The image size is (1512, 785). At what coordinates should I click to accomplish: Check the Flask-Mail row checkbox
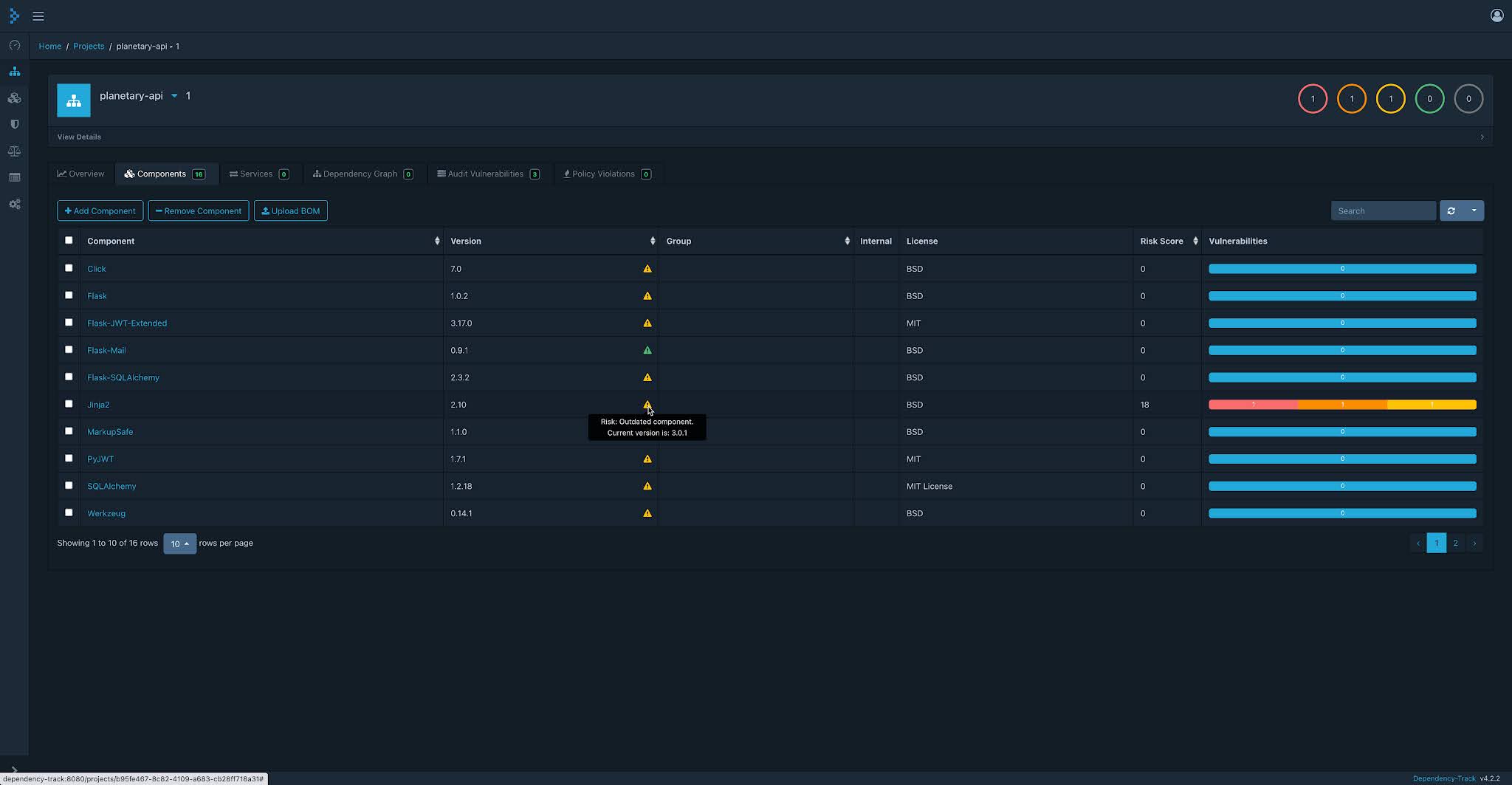pyautogui.click(x=69, y=349)
